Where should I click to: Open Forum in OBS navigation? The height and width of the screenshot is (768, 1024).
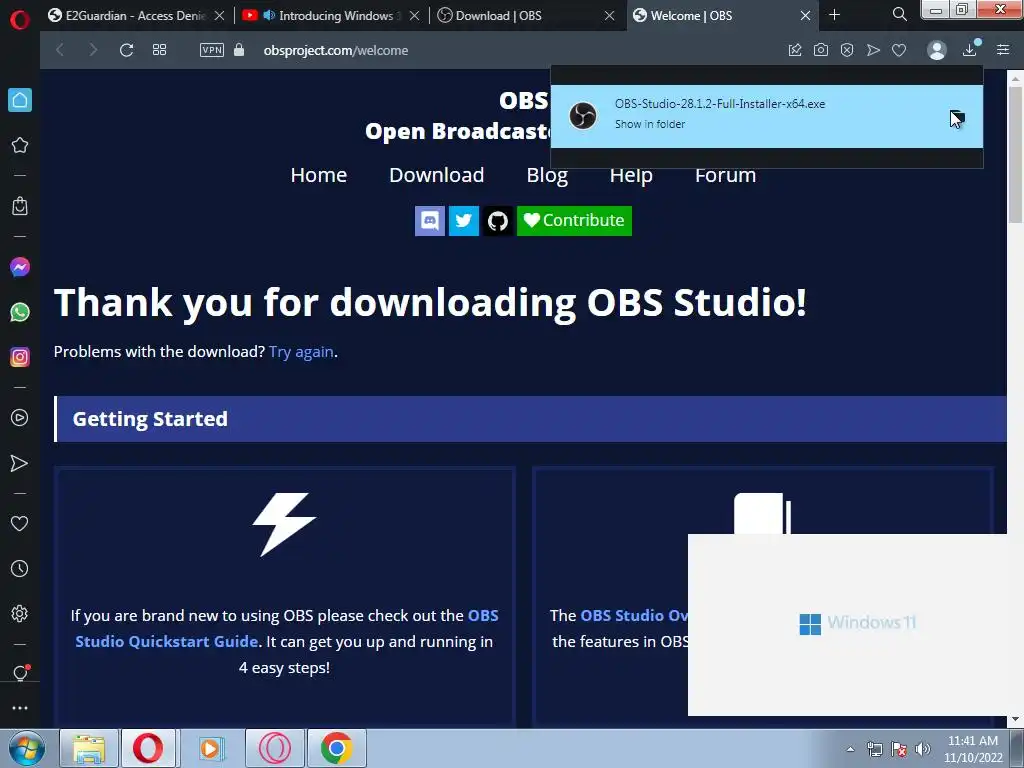[x=725, y=175]
